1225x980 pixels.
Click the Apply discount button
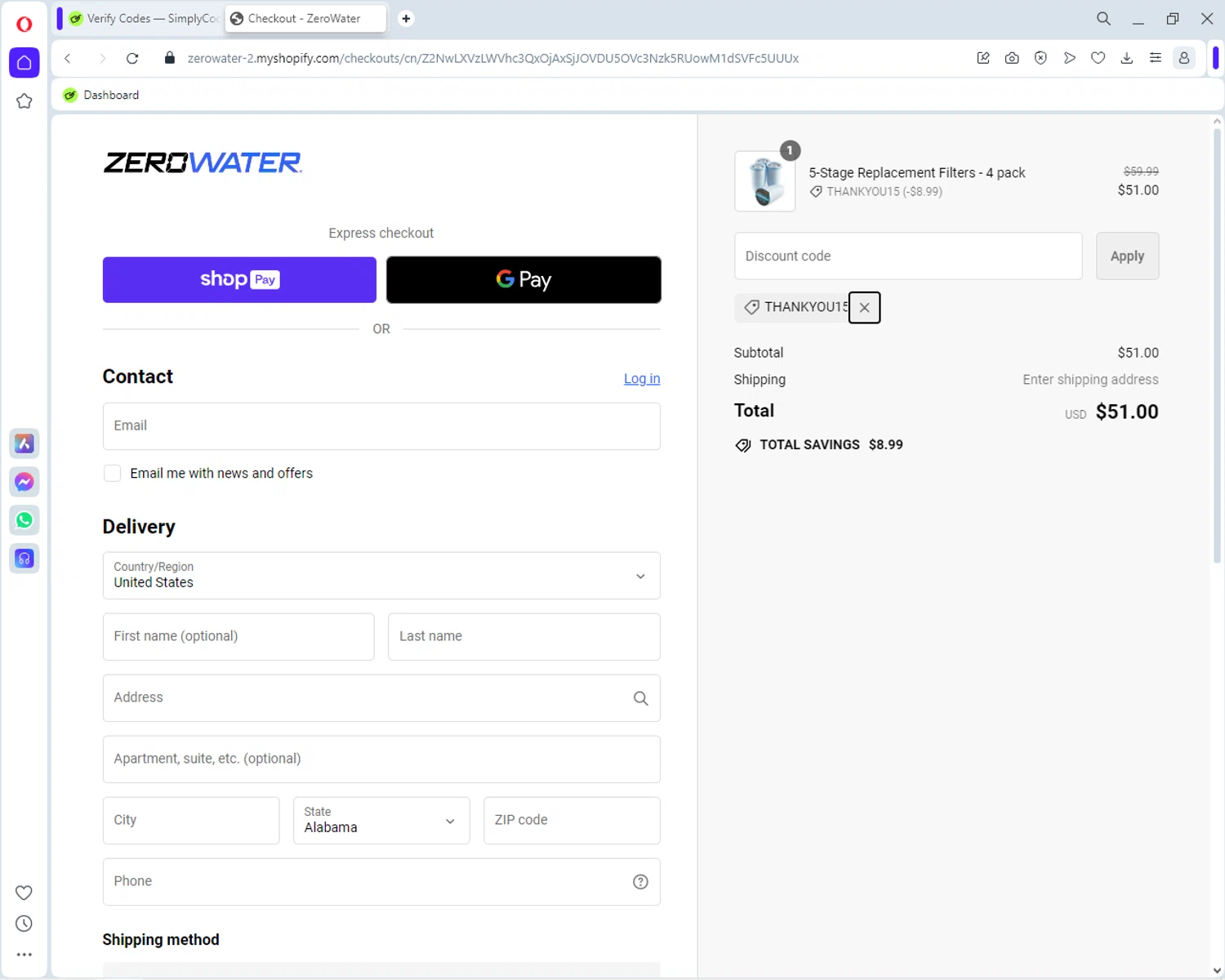1127,256
